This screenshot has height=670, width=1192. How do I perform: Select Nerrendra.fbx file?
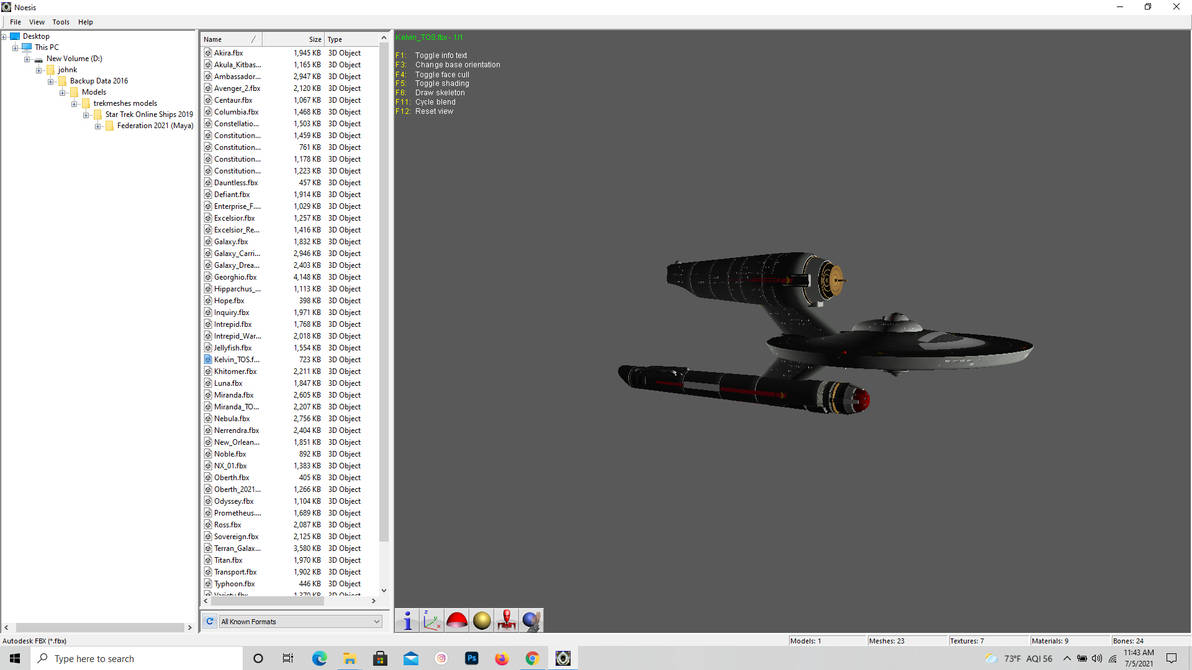[236, 430]
